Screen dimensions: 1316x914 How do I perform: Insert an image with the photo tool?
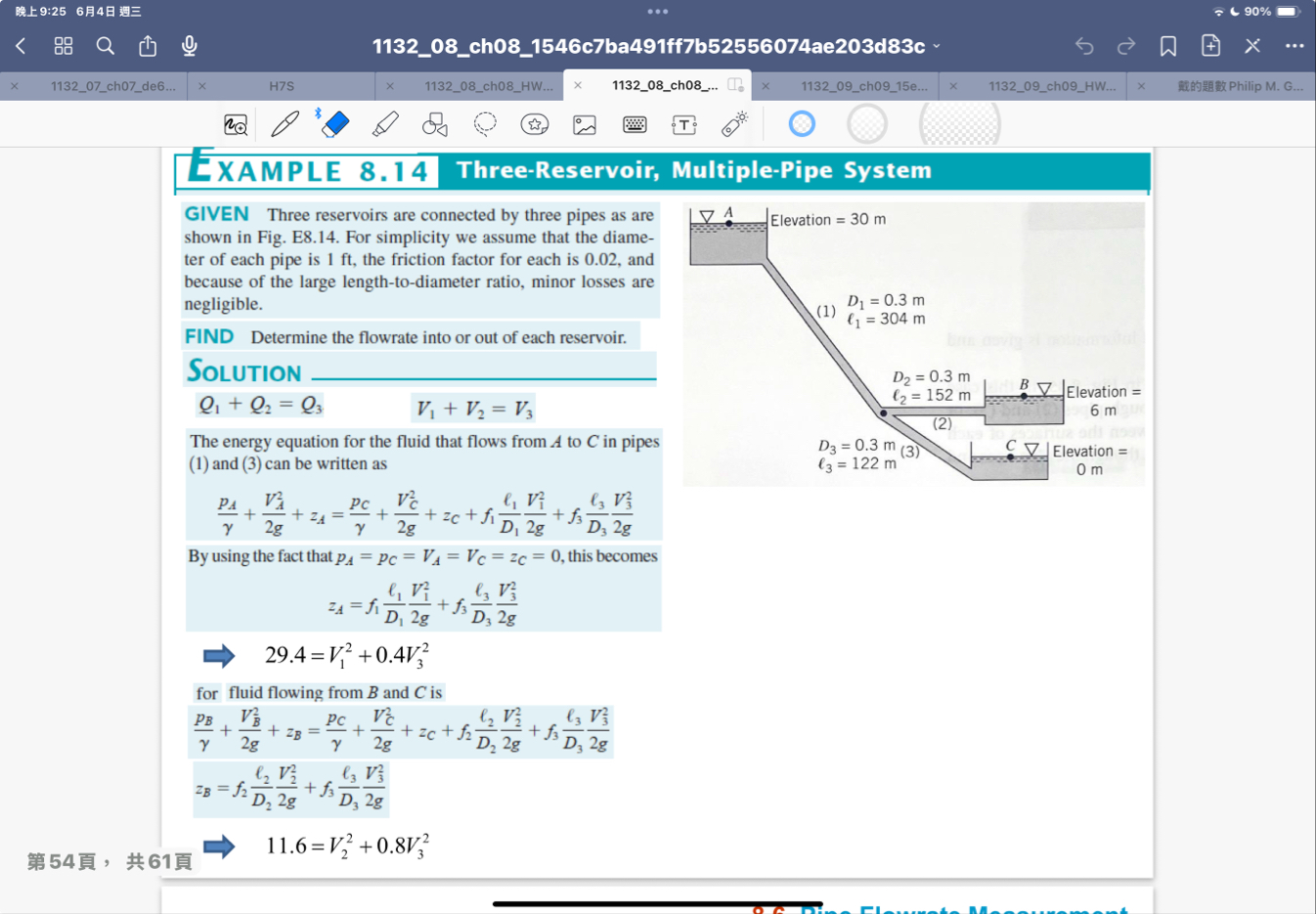coord(585,124)
